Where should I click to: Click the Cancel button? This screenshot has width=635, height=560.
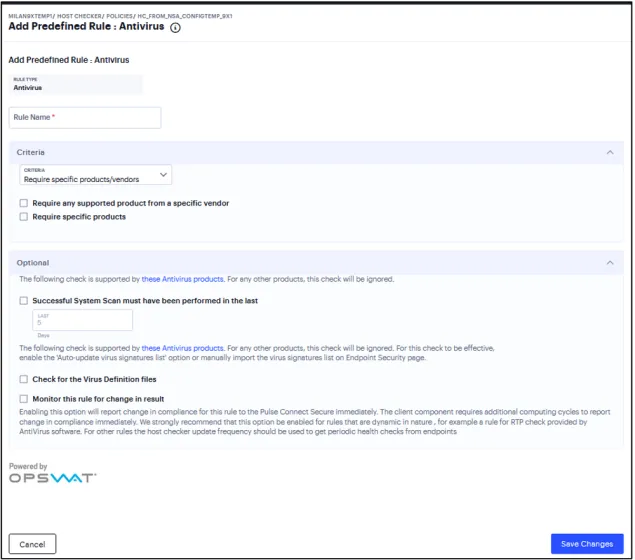pos(32,544)
